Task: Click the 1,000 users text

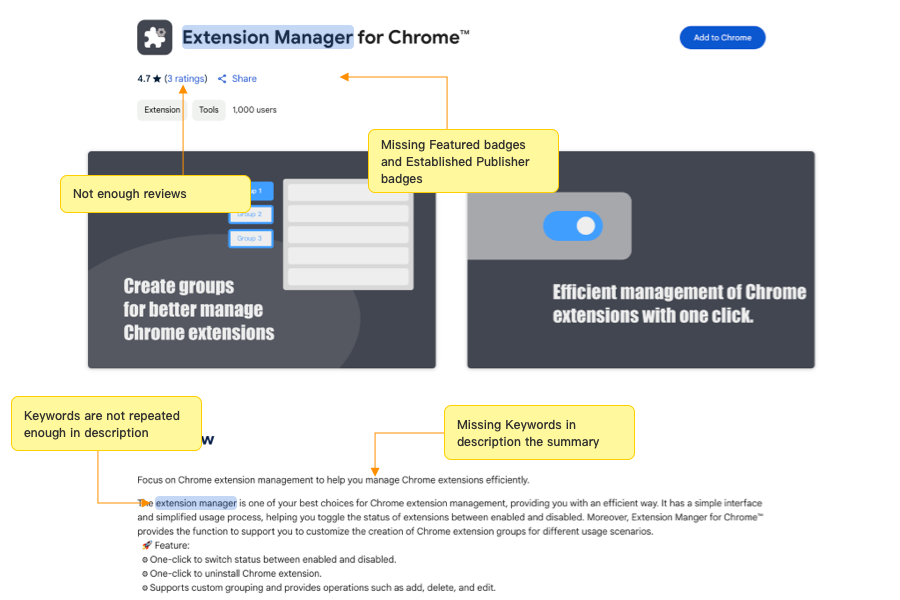Action: coord(254,110)
